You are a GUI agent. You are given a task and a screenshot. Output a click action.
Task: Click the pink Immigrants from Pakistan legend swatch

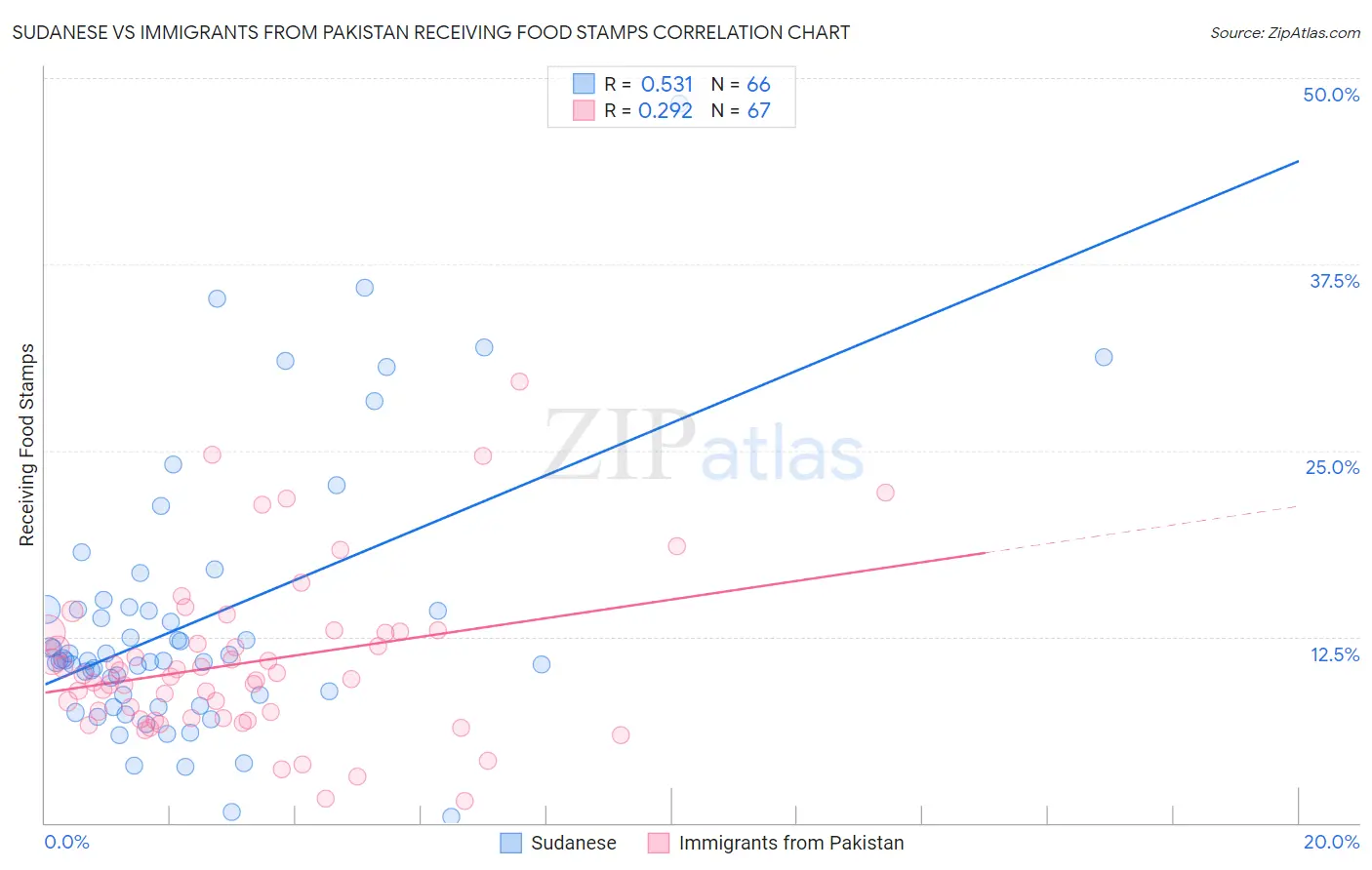coord(659,843)
